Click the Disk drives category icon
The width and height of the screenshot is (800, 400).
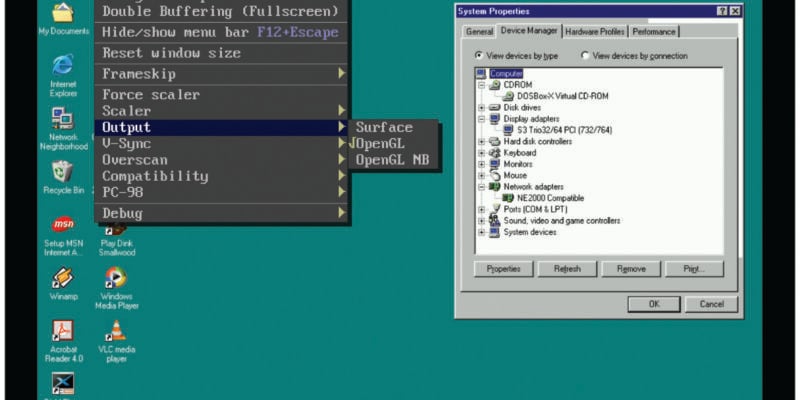(495, 107)
